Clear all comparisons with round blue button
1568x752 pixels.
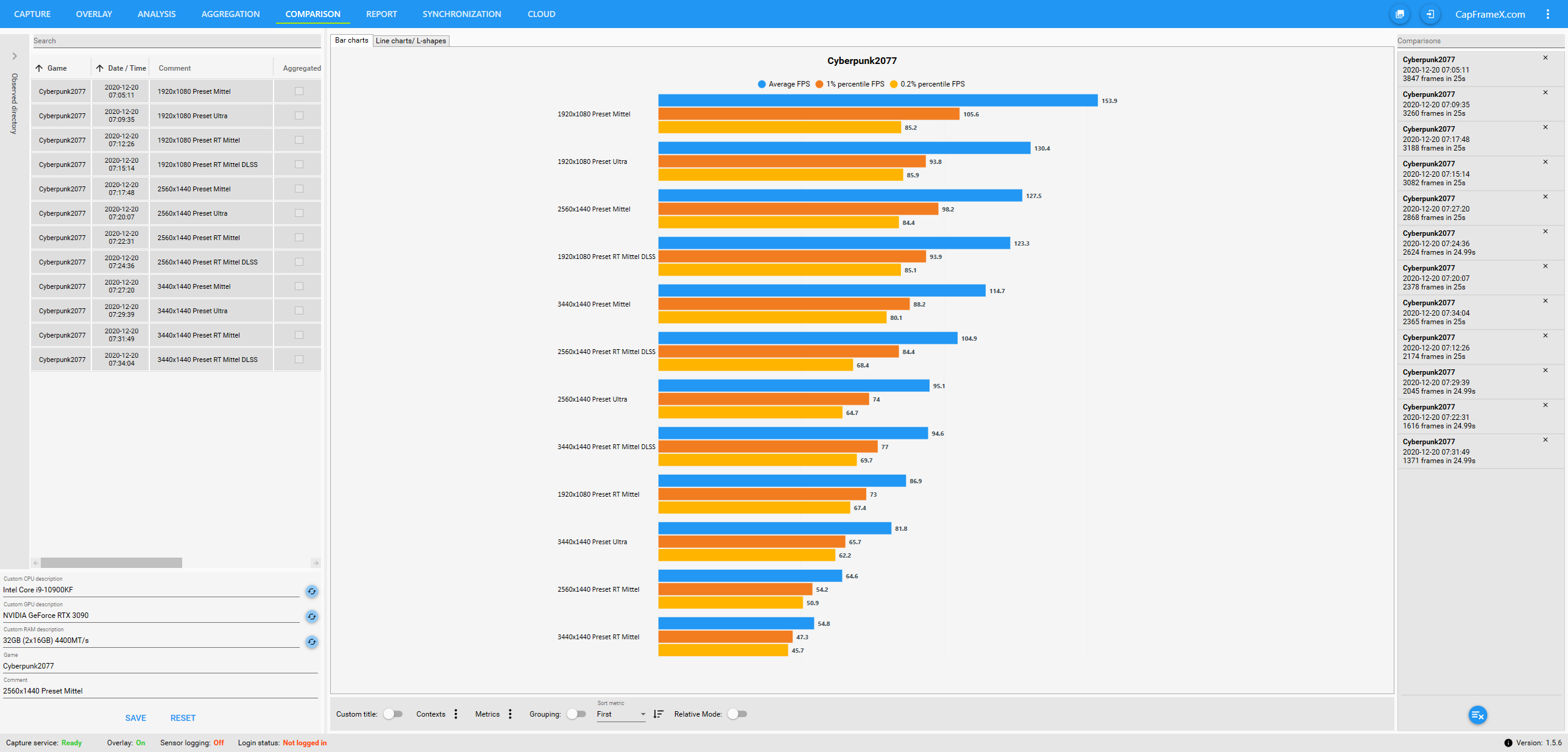pos(1477,715)
